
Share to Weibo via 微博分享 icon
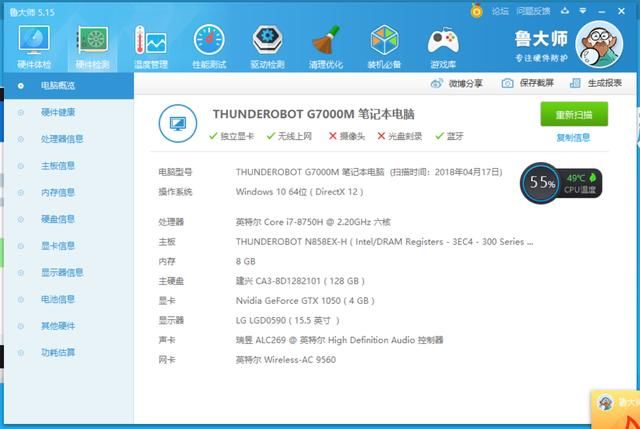[x=437, y=83]
